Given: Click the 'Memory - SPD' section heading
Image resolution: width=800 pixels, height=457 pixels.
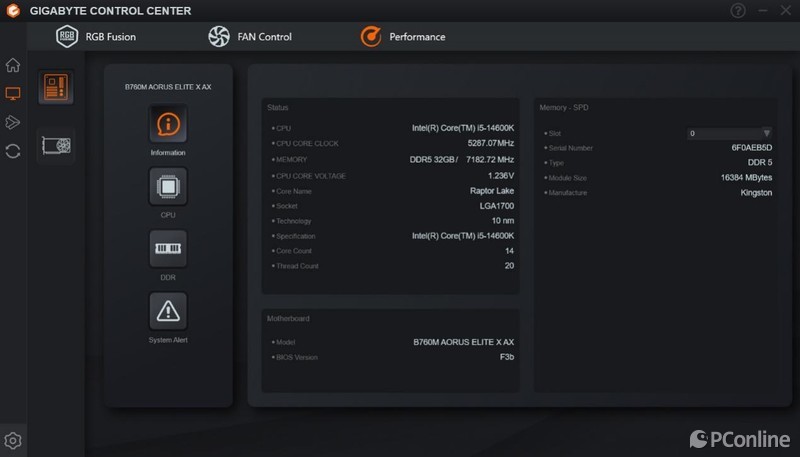Looking at the screenshot, I should point(564,108).
